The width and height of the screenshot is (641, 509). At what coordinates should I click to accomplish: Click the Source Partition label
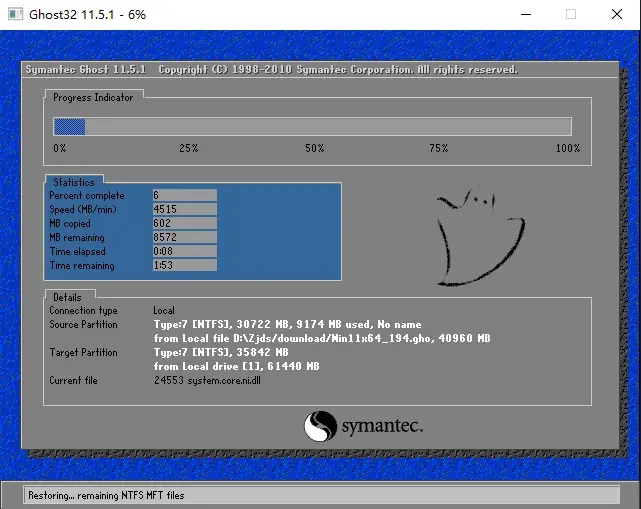pos(83,324)
